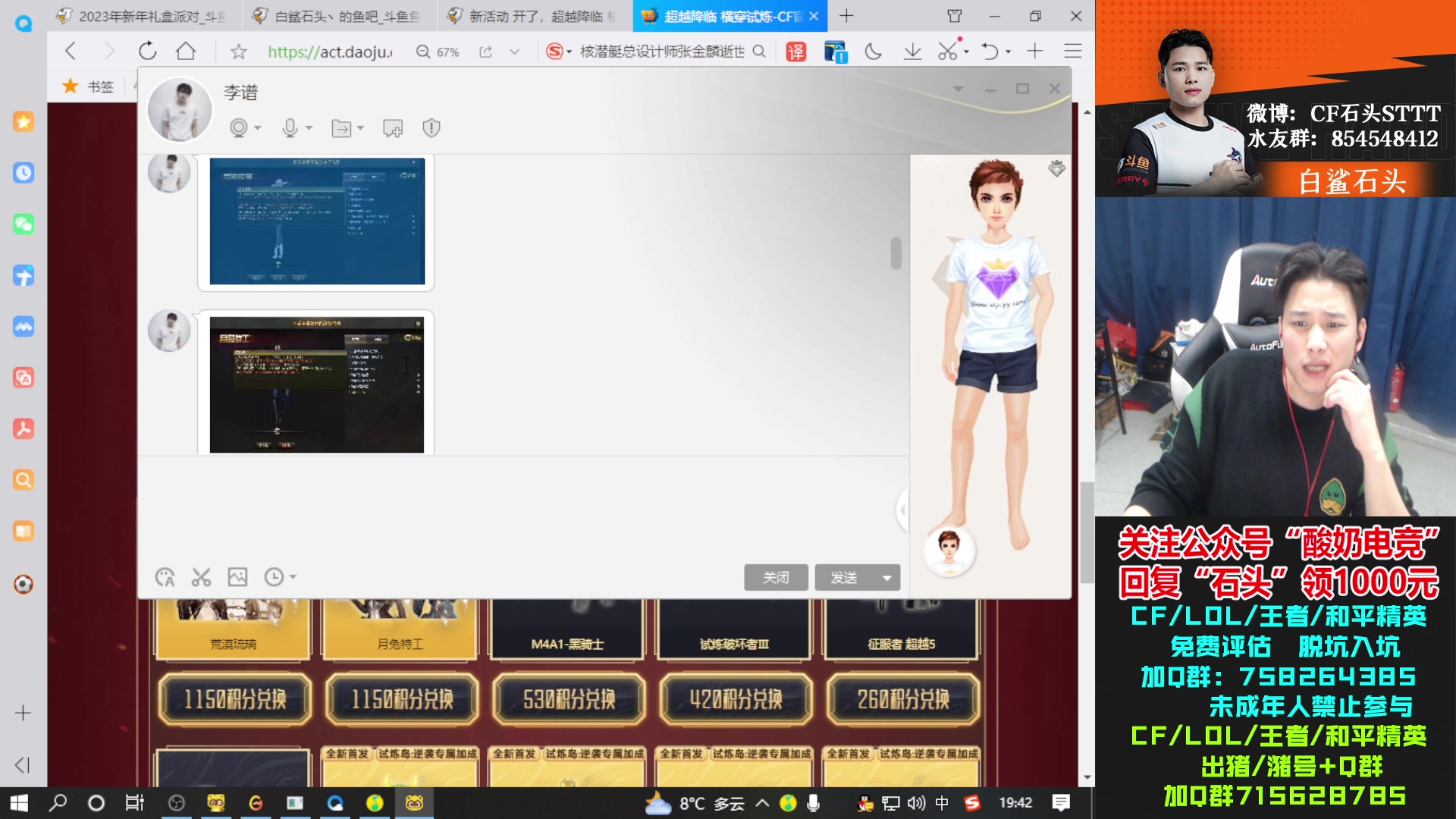The width and height of the screenshot is (1456, 819).
Task: Switch to the 2023年新年礼盒派对 tab
Action: pos(144,16)
